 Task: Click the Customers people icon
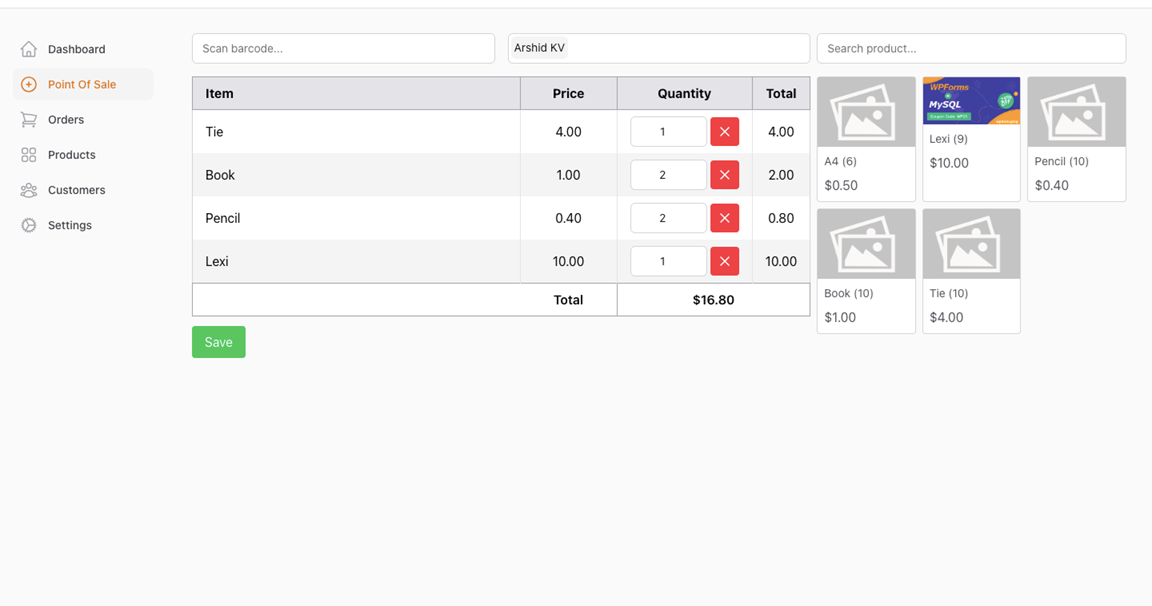(29, 190)
